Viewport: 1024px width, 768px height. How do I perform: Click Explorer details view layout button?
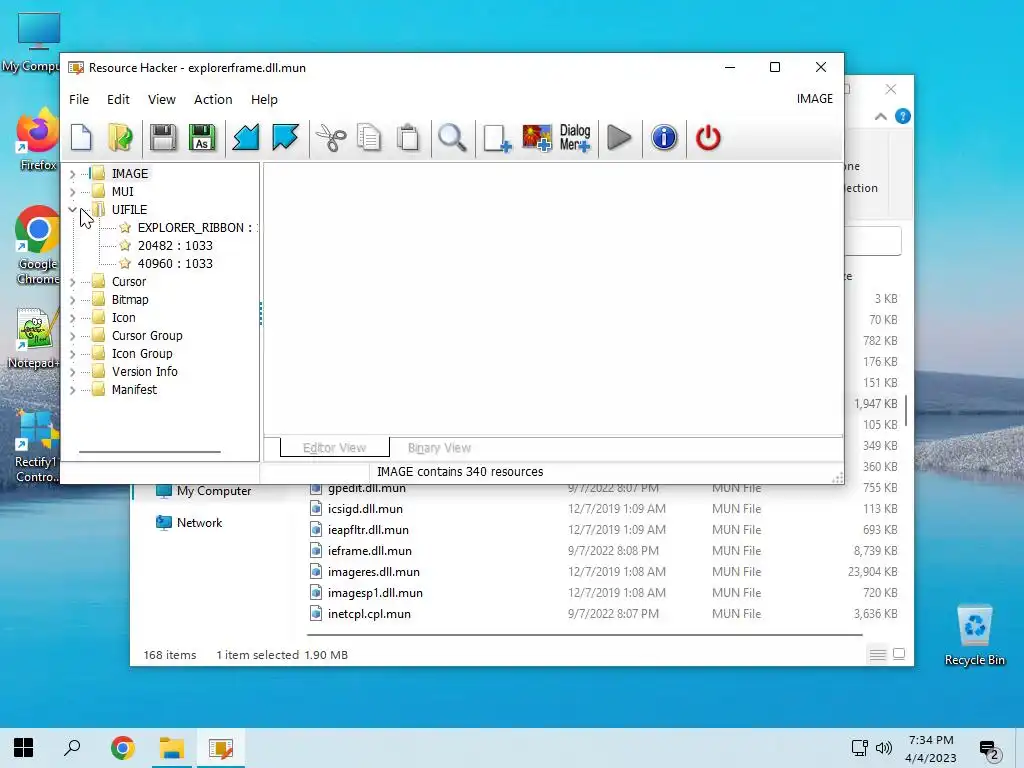click(x=878, y=654)
